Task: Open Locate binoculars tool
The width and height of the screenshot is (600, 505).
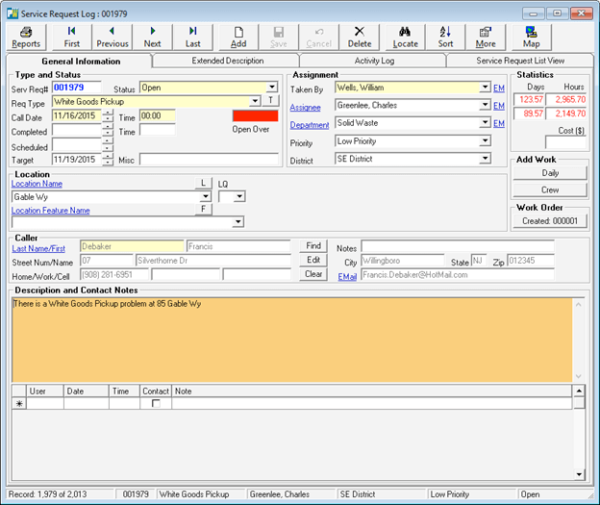Action: tap(405, 37)
